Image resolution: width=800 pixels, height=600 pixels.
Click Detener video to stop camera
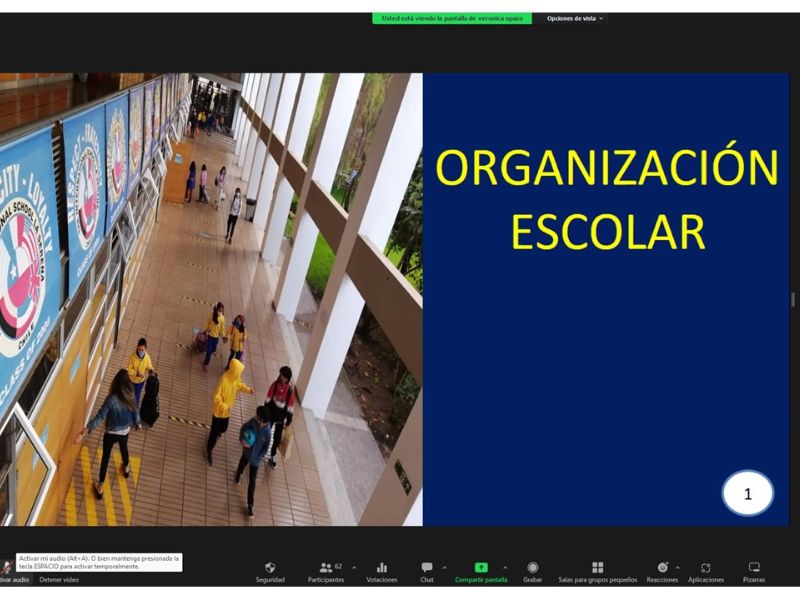coord(59,580)
